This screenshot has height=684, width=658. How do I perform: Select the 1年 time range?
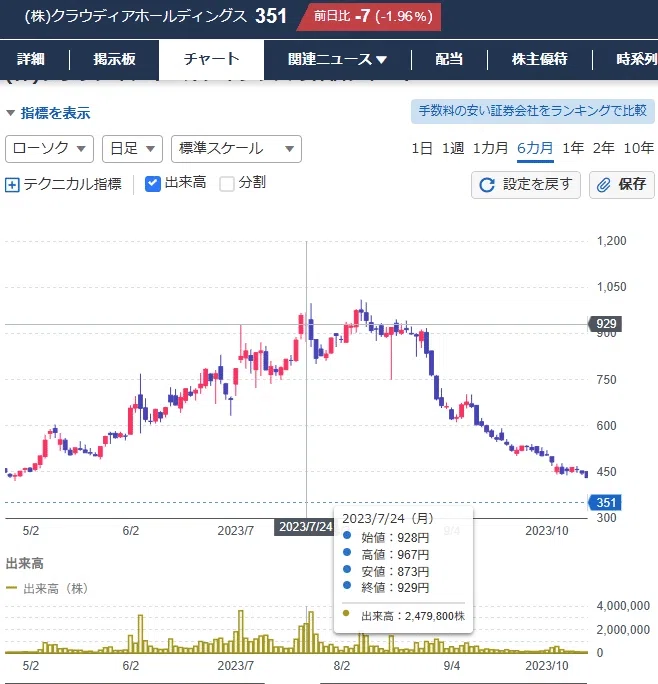[x=573, y=148]
